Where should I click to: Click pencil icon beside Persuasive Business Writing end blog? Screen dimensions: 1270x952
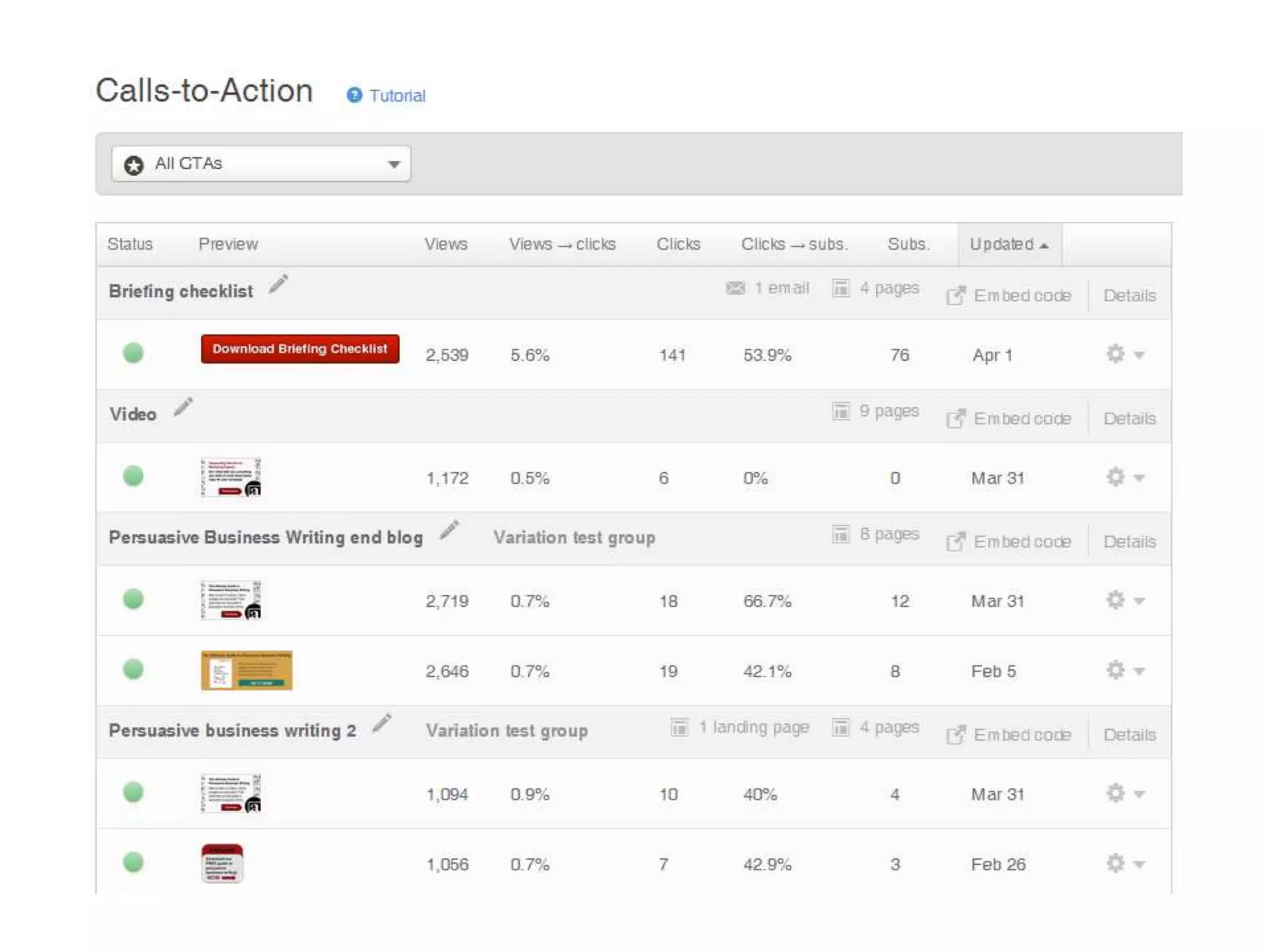click(x=449, y=530)
